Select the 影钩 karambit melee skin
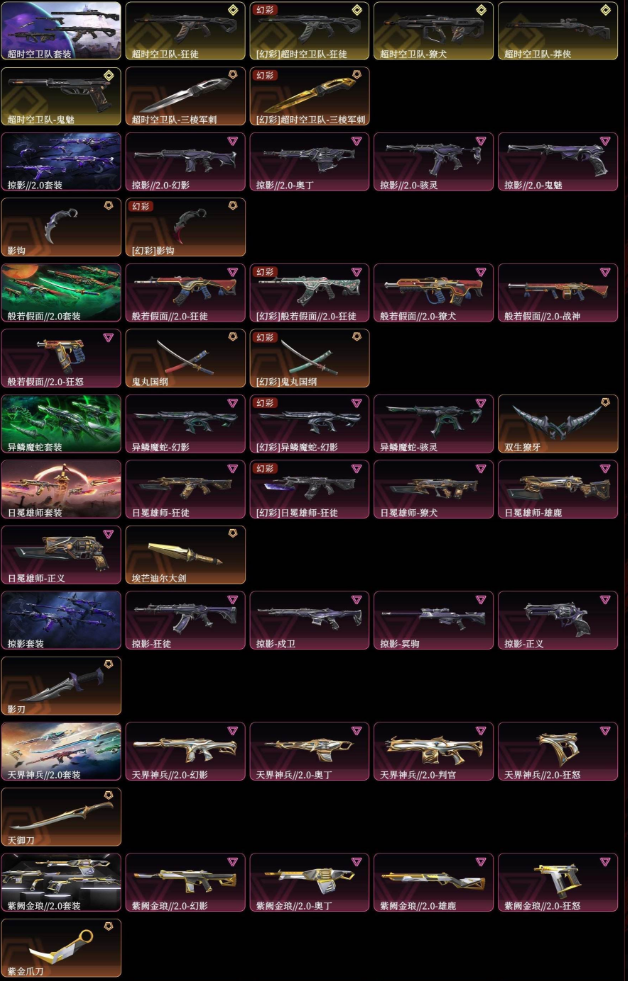Viewport: 628px width, 981px height. (x=61, y=227)
